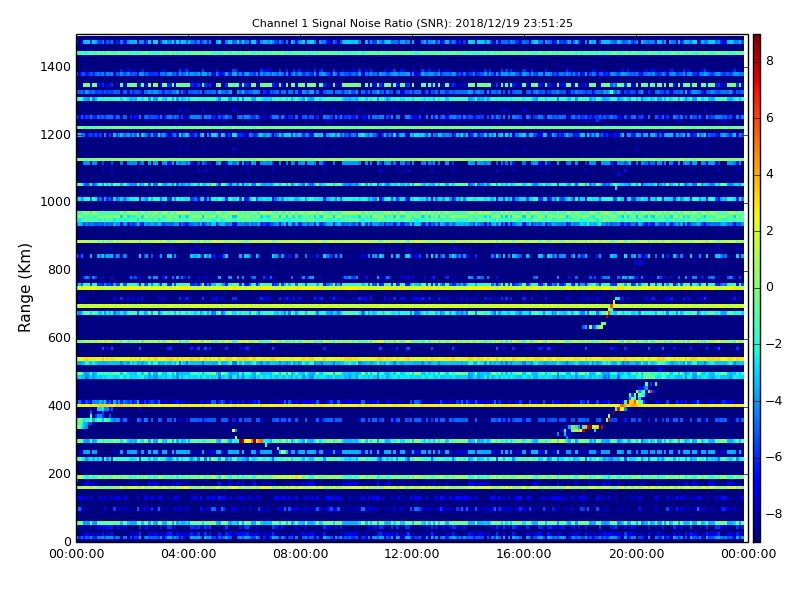This screenshot has height=600, width=800.
Task: Click the colorbar label −4
Action: 774,401
